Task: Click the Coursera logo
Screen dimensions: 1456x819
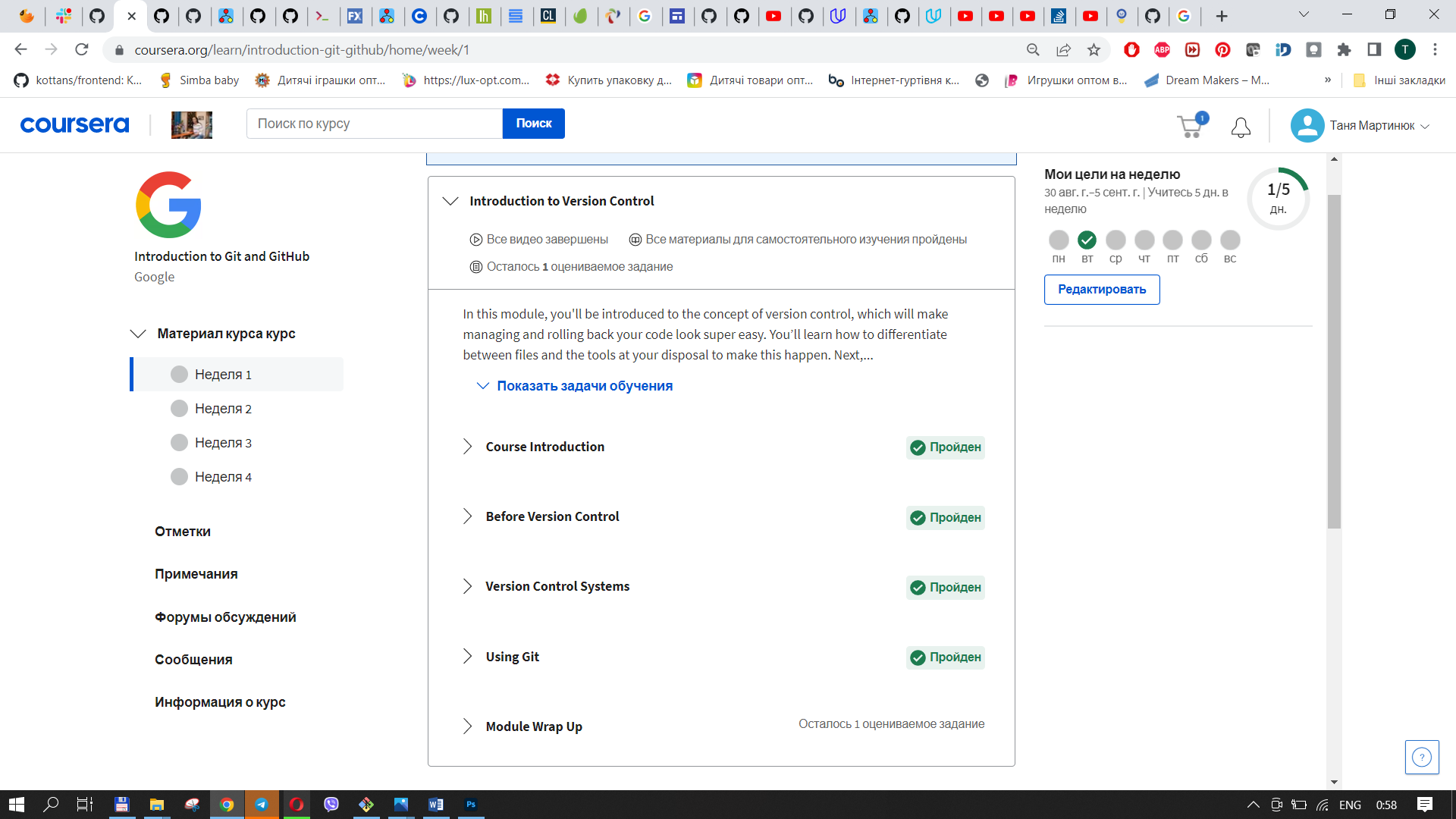Action: click(74, 124)
